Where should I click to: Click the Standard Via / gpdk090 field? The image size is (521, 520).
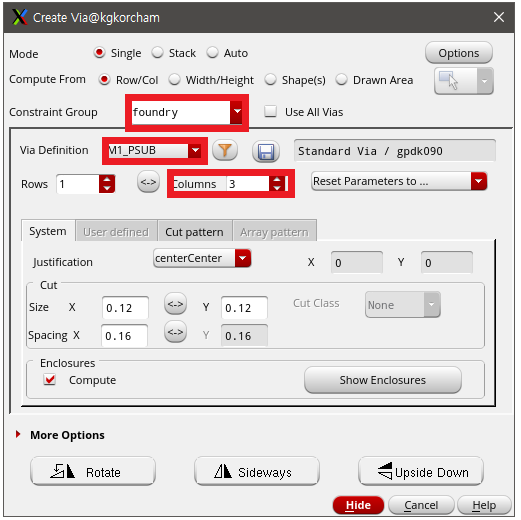(395, 151)
